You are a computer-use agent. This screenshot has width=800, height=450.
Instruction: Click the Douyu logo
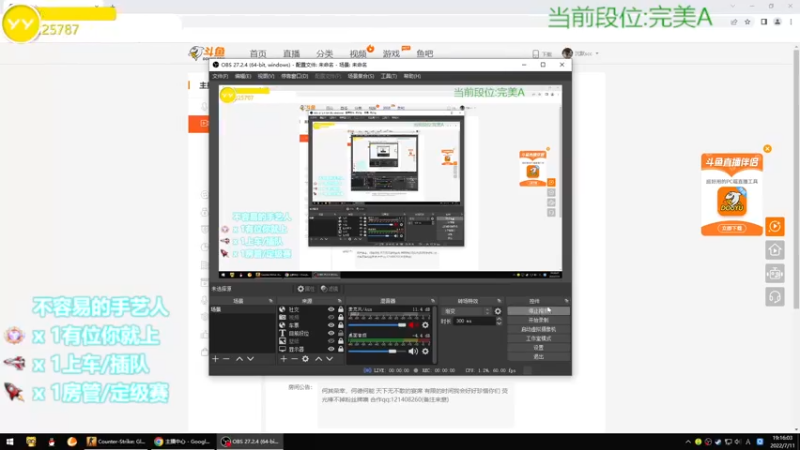click(x=207, y=53)
